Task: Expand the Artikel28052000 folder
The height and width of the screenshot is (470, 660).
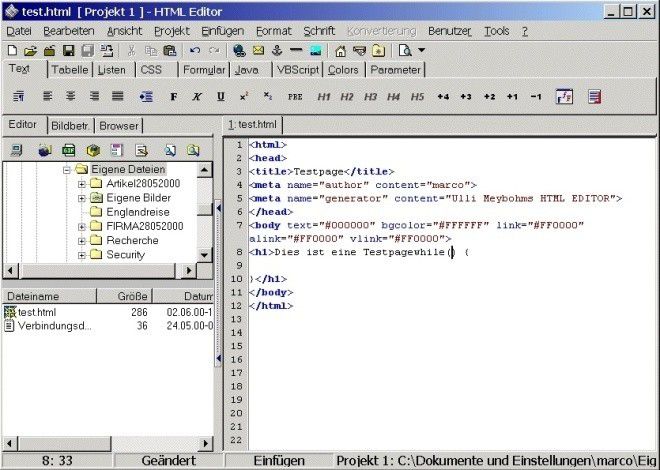Action: tap(82, 184)
